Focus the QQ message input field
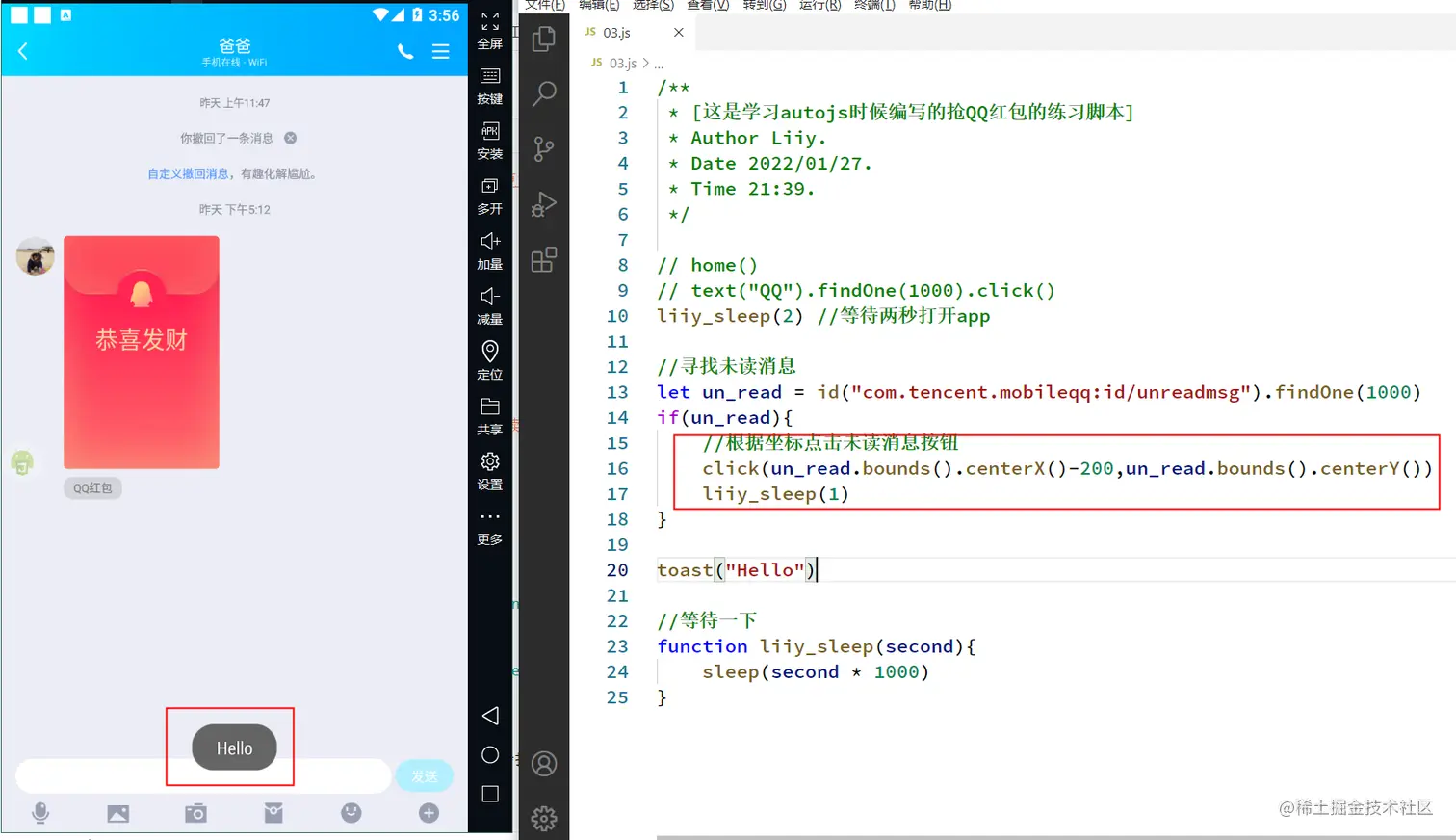 coord(202,775)
